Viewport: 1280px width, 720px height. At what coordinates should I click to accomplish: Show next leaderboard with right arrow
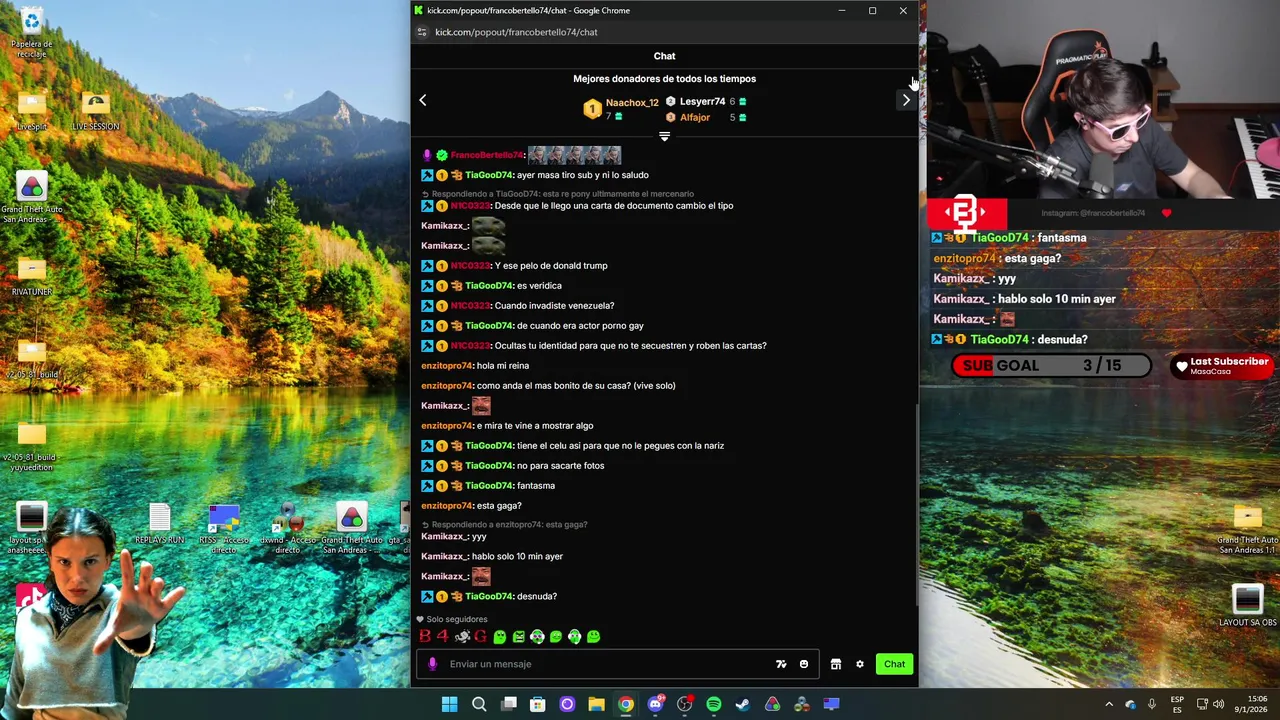[906, 100]
